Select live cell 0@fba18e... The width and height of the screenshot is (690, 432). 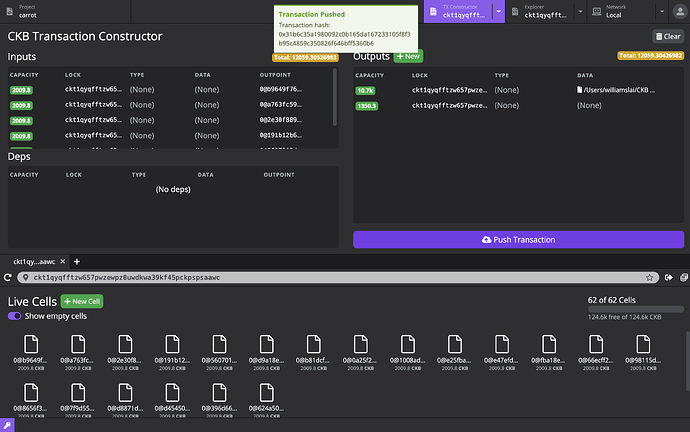pos(549,352)
